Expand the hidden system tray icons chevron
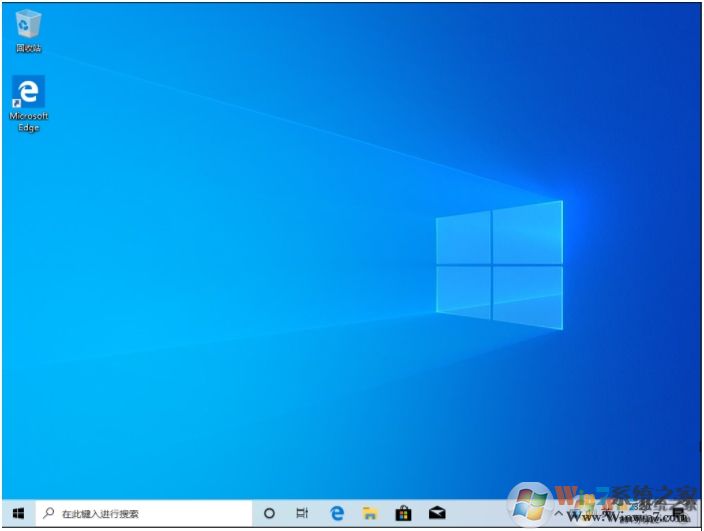704x531 pixels. pos(559,513)
